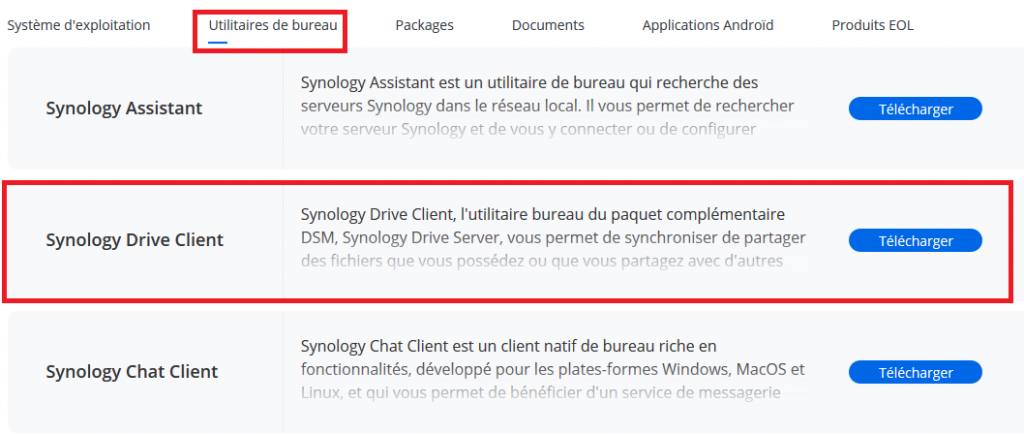Click the Synology Drive Client description text
Image resolution: width=1024 pixels, height=434 pixels.
click(553, 238)
